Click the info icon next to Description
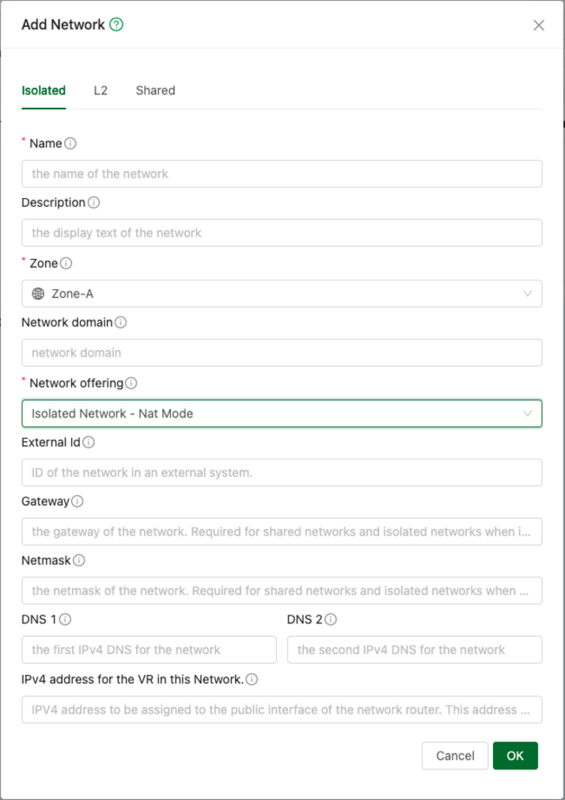The height and width of the screenshot is (800, 565). (94, 203)
